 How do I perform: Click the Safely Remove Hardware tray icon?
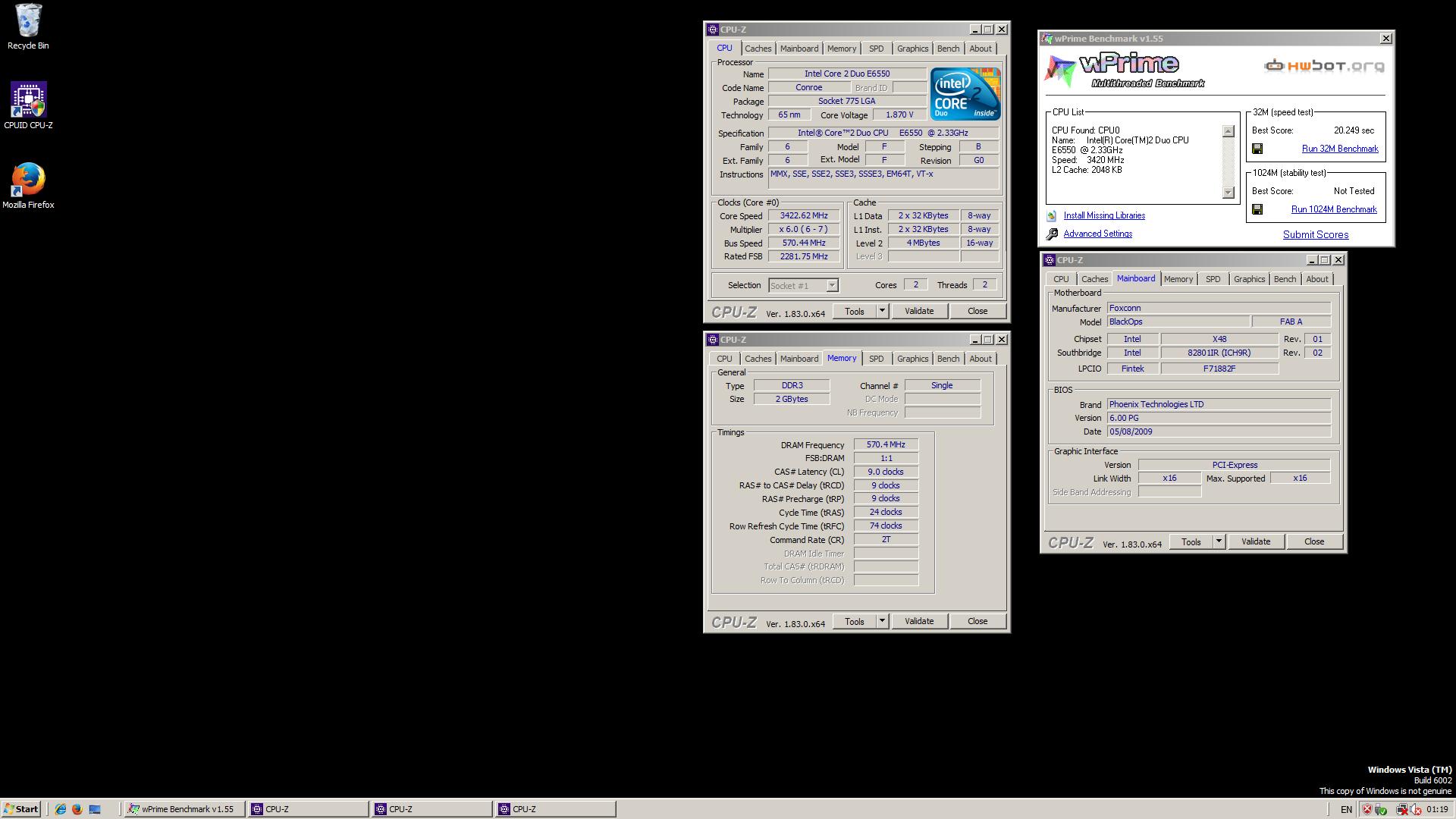1381,809
